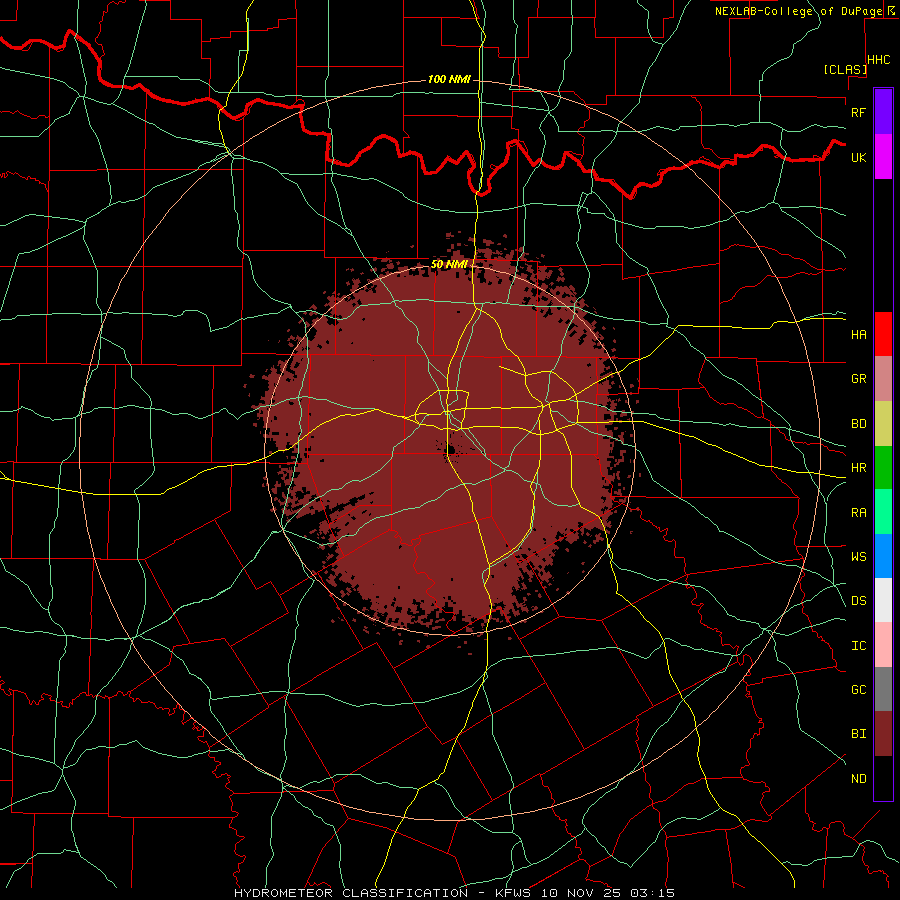Click the black radar site dot at center
The image size is (900, 900).
click(451, 451)
